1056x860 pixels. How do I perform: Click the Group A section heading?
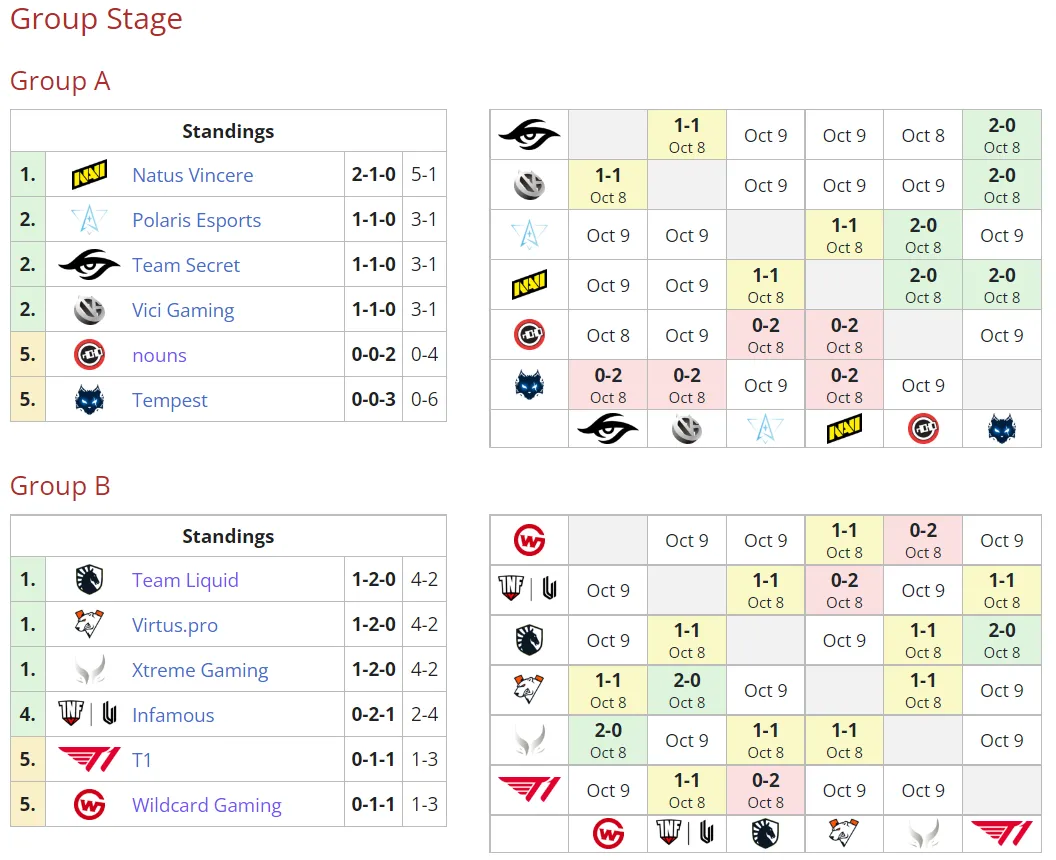coord(60,81)
